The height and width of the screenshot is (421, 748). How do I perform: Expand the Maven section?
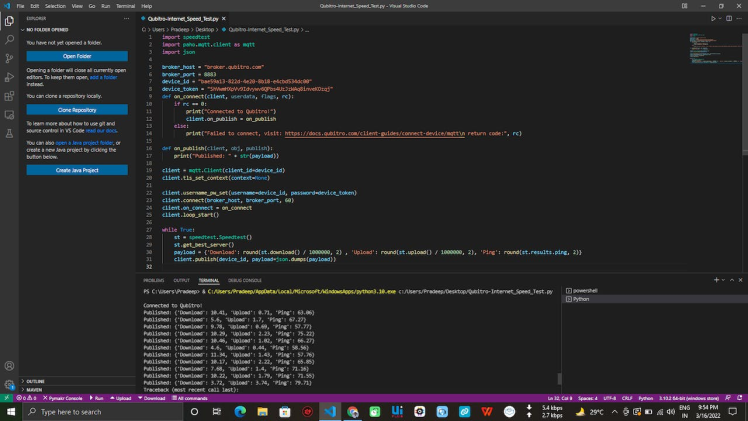(35, 390)
